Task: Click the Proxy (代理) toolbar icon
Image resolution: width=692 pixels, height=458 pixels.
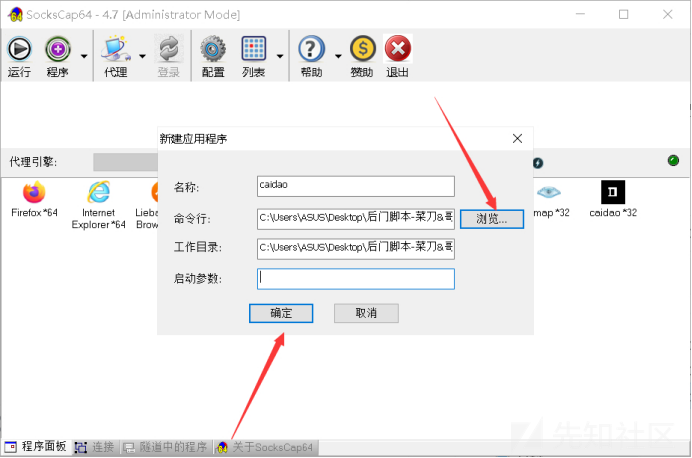Action: coord(116,49)
